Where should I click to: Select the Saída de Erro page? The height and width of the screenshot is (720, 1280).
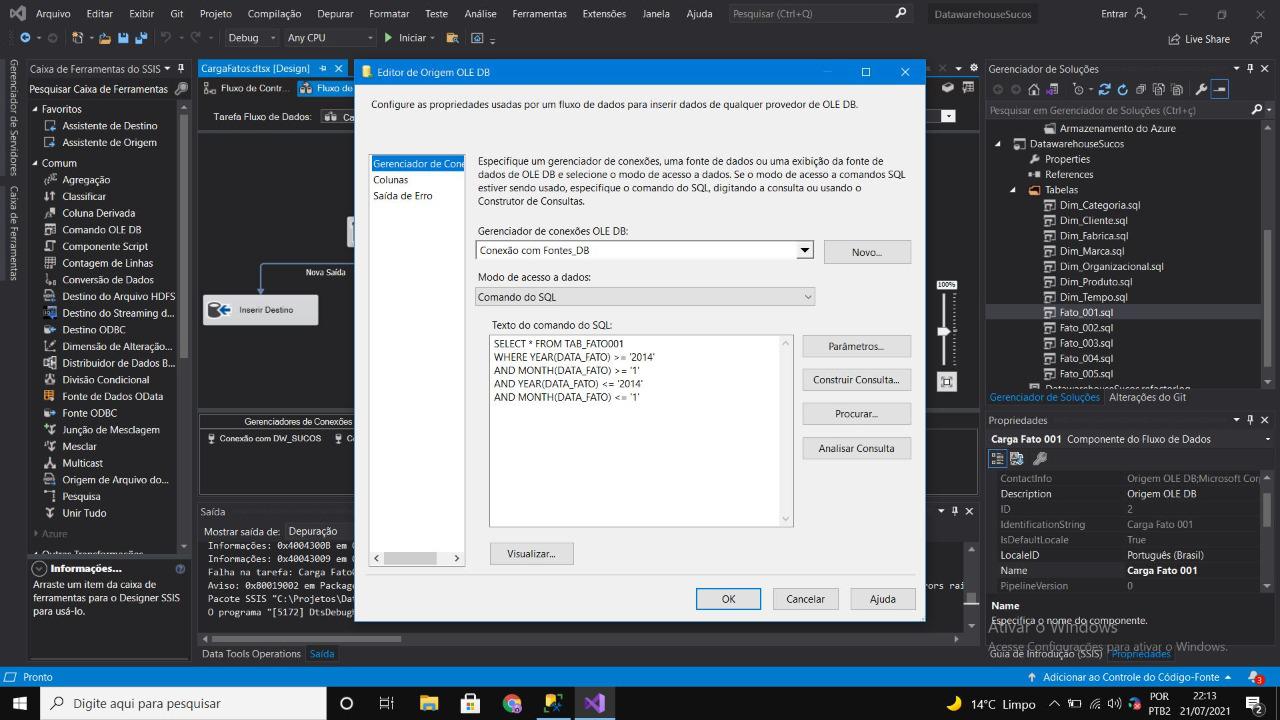coord(402,196)
